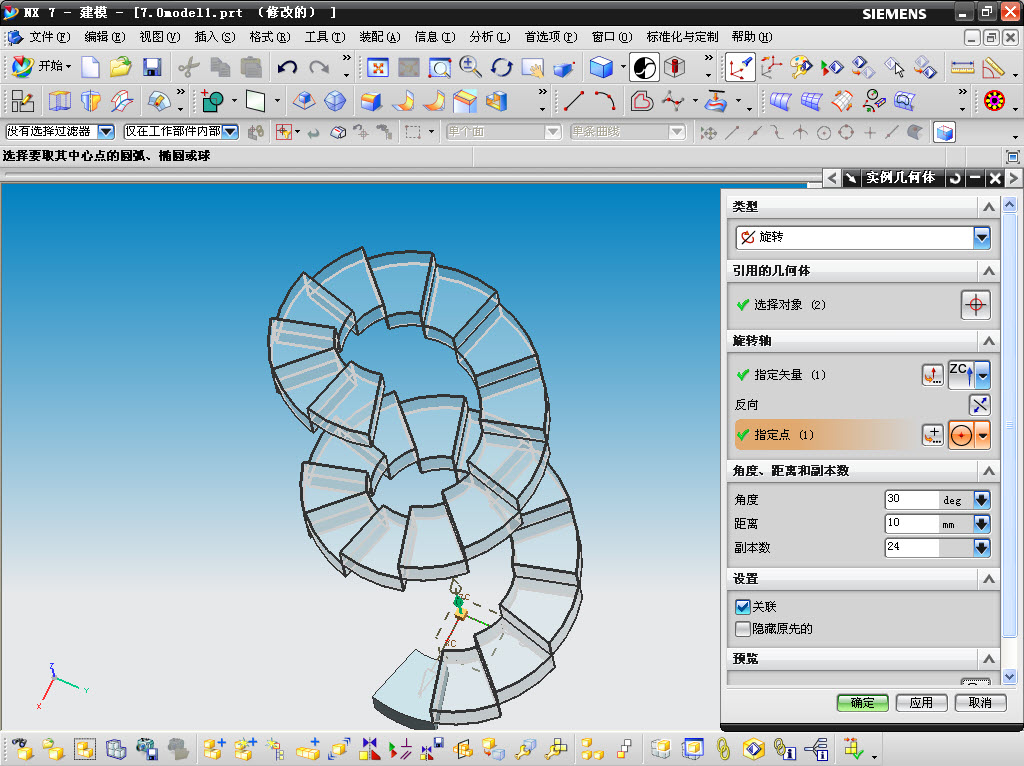1024x766 pixels.
Task: Open the 副本数 value options dropdown
Action: tap(982, 547)
